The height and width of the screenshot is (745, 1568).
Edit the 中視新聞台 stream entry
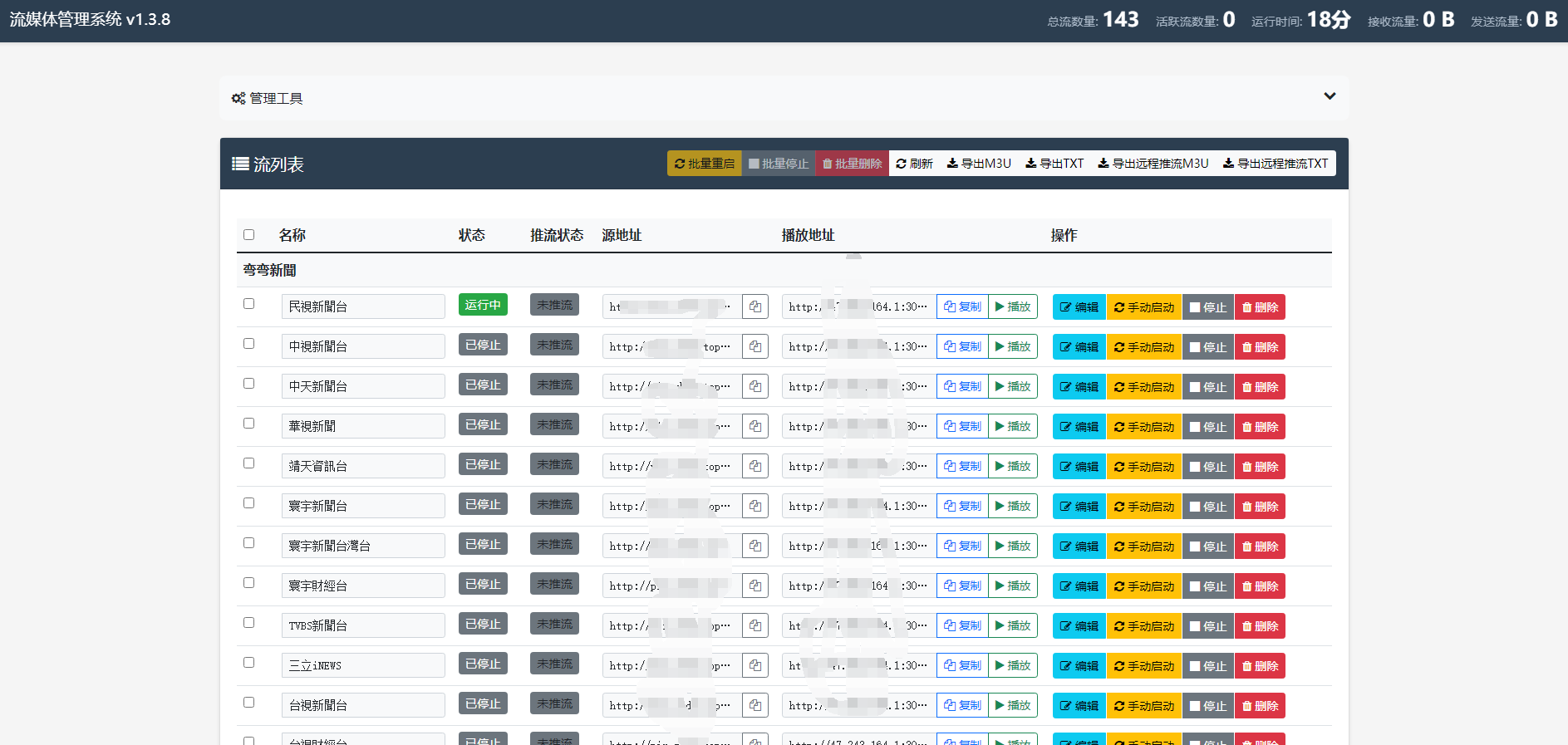click(1079, 347)
